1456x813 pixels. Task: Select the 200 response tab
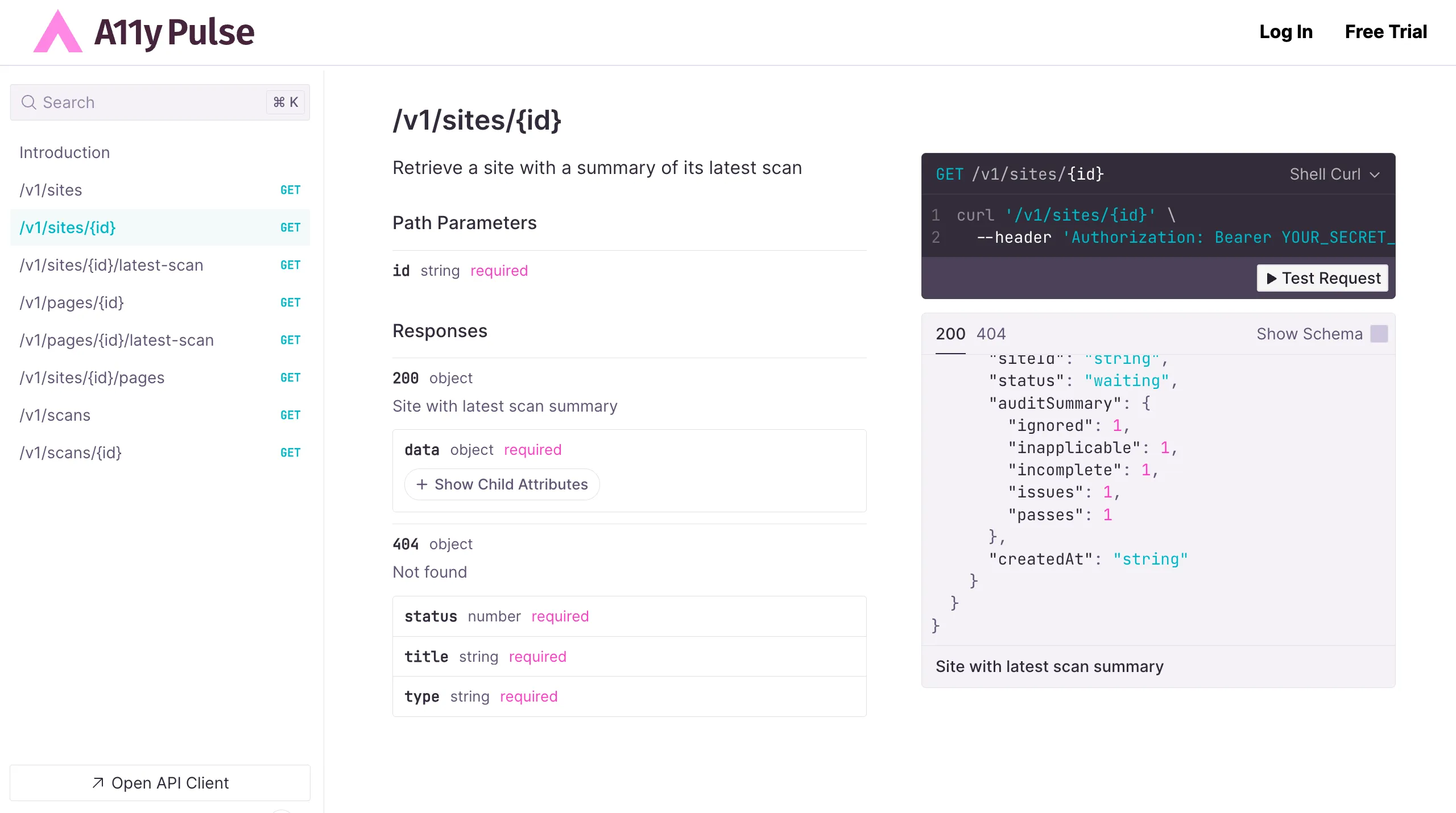click(950, 334)
